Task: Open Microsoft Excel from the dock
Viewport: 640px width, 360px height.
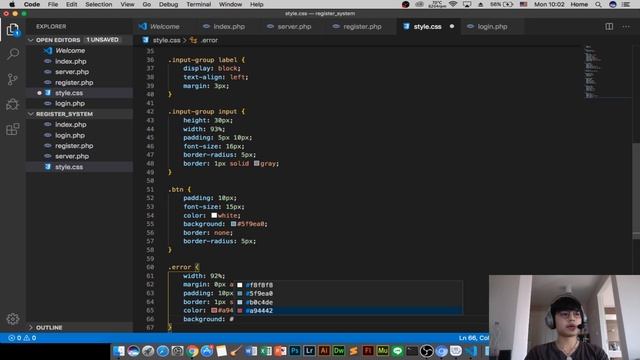Action: point(266,351)
